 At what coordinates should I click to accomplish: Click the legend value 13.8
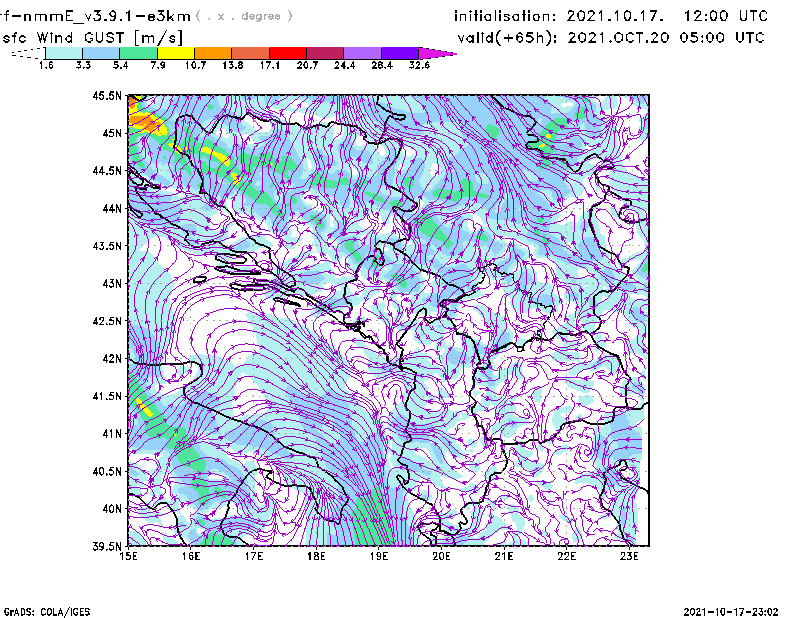point(232,65)
